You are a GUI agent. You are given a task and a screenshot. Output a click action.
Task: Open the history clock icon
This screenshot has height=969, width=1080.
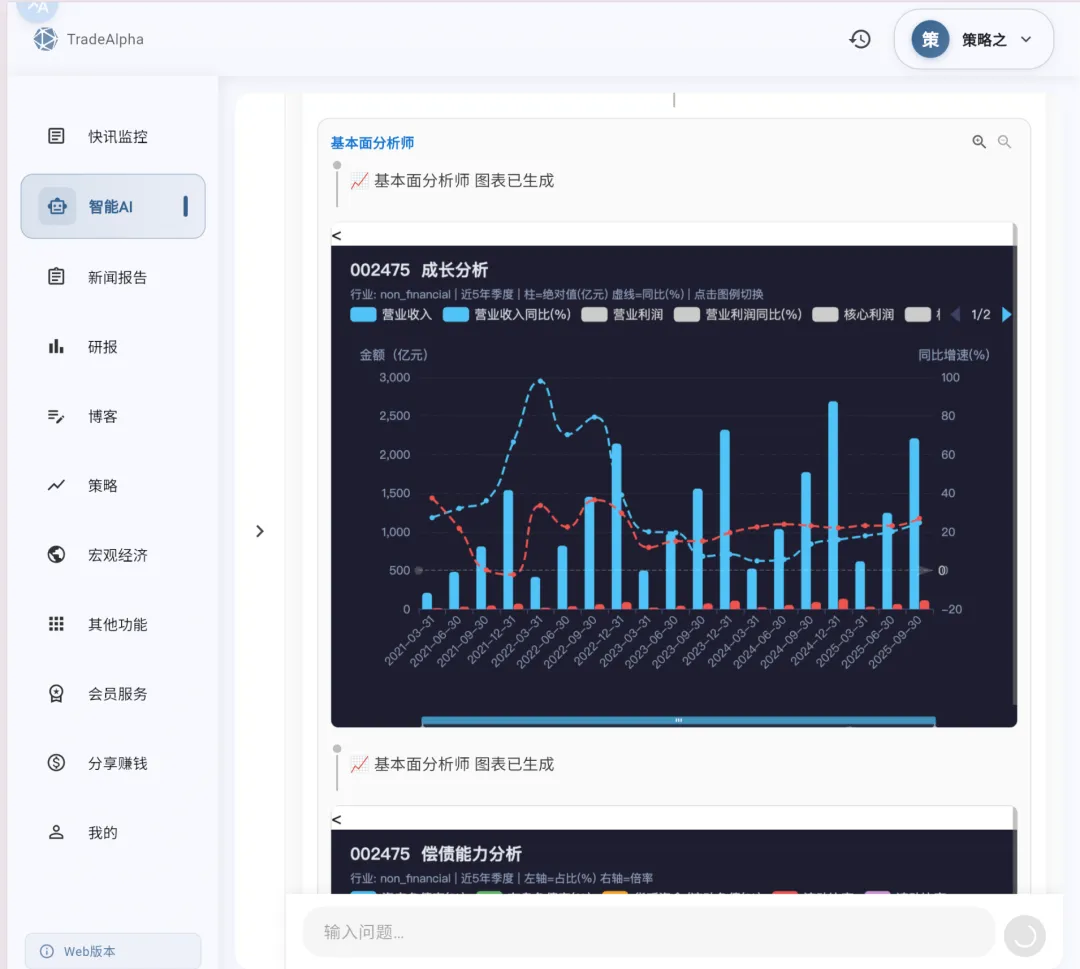pos(860,39)
